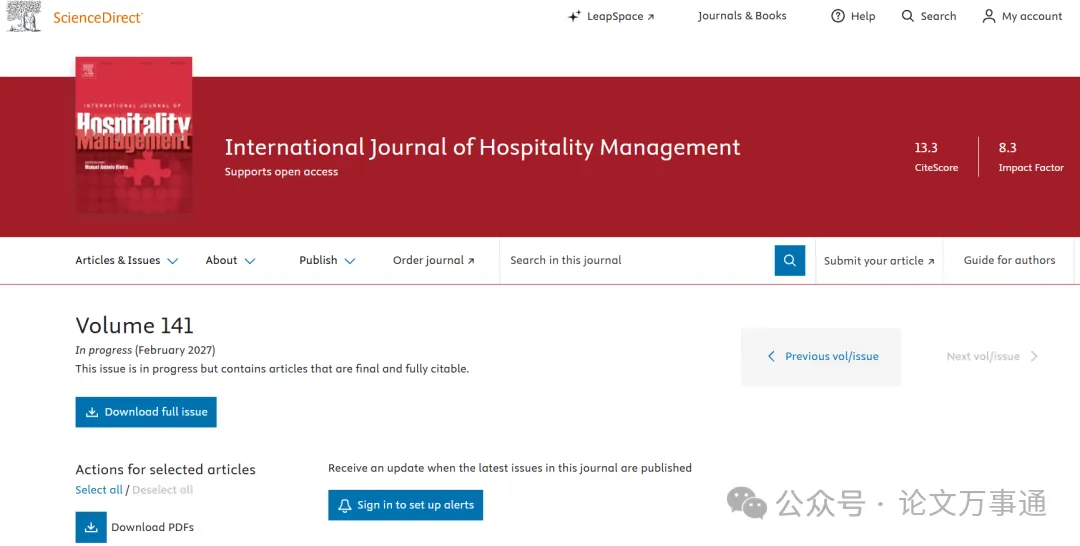The width and height of the screenshot is (1080, 546).
Task: Open Guide for authors
Action: tap(1009, 260)
